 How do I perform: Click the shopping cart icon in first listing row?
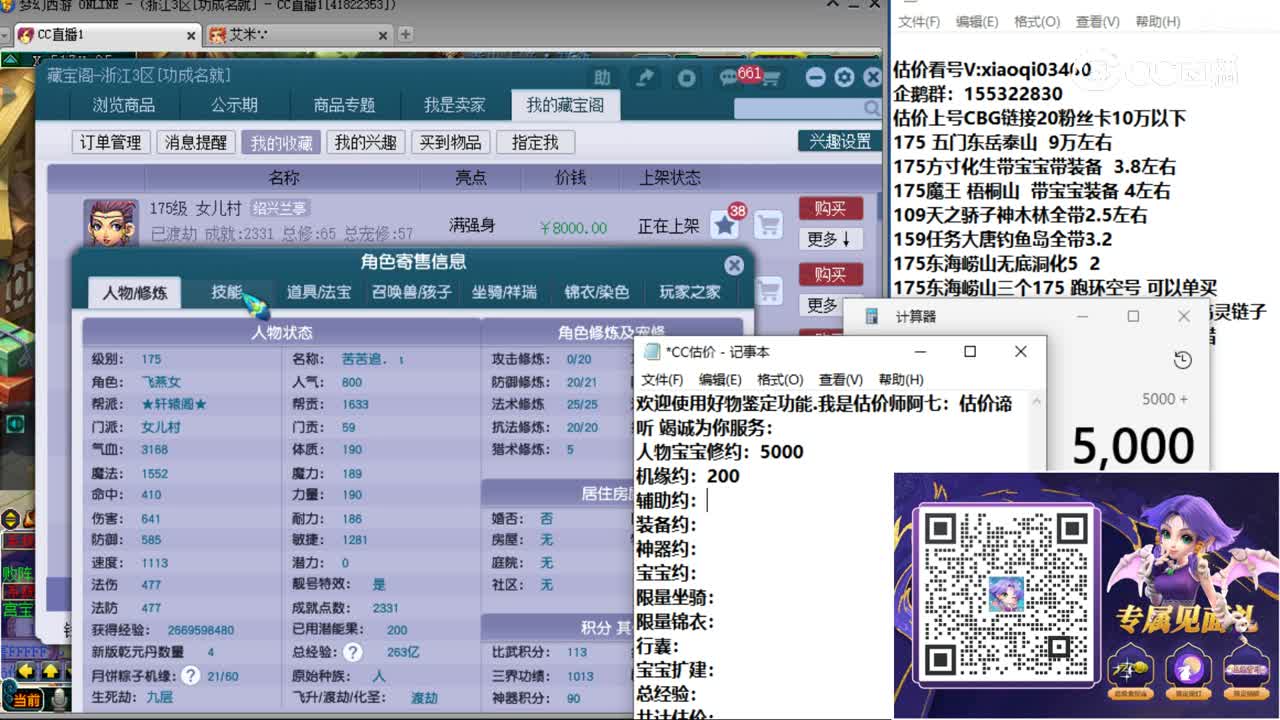(x=768, y=225)
